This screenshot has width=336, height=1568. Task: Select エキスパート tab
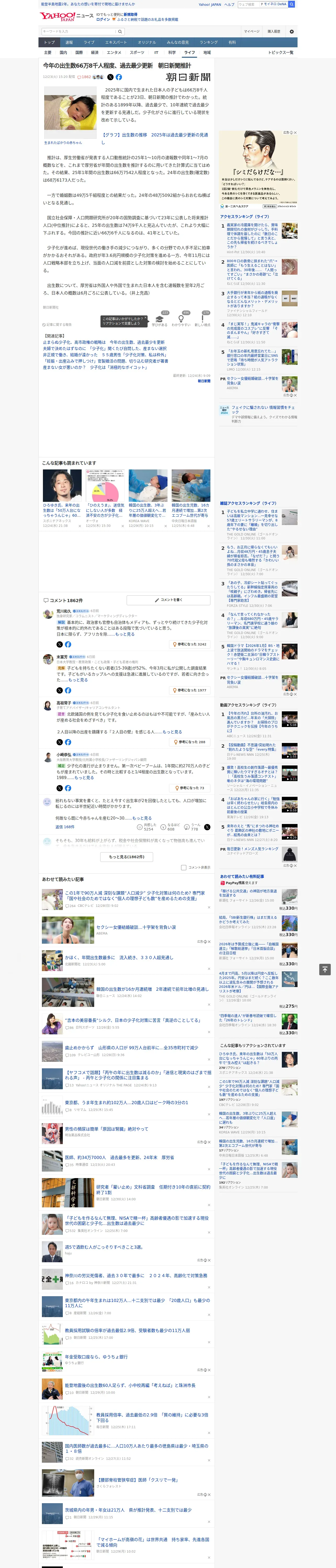click(x=116, y=43)
